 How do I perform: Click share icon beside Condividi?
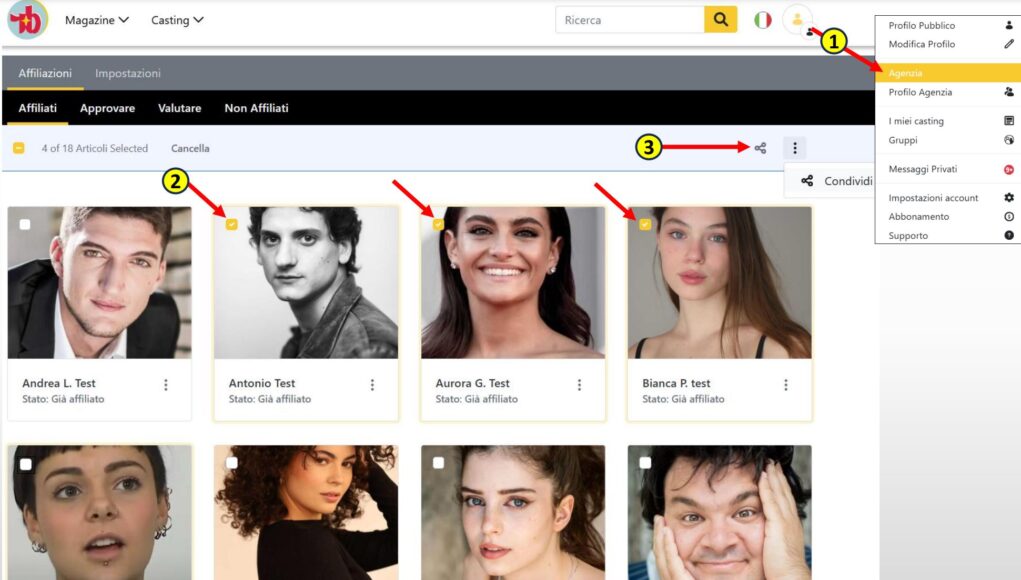[x=807, y=181]
